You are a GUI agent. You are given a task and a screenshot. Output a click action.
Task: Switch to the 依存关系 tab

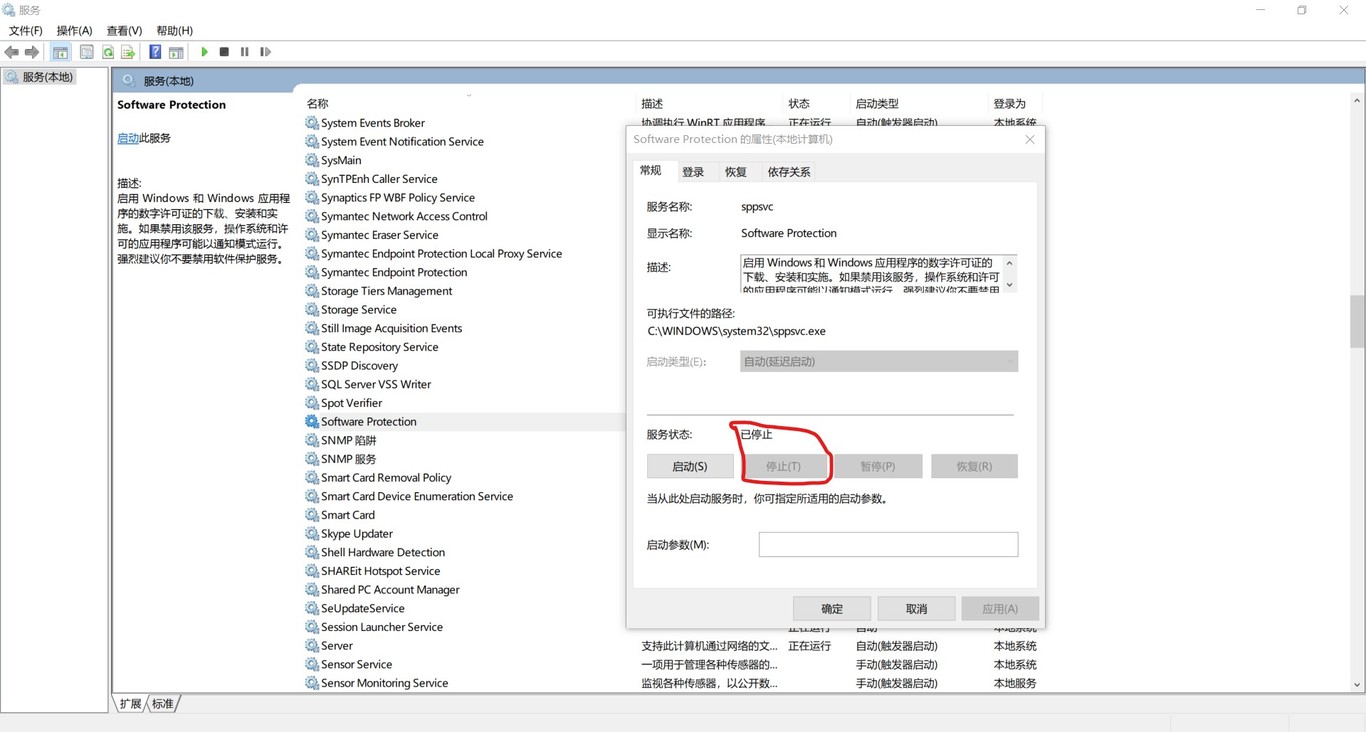(x=788, y=172)
